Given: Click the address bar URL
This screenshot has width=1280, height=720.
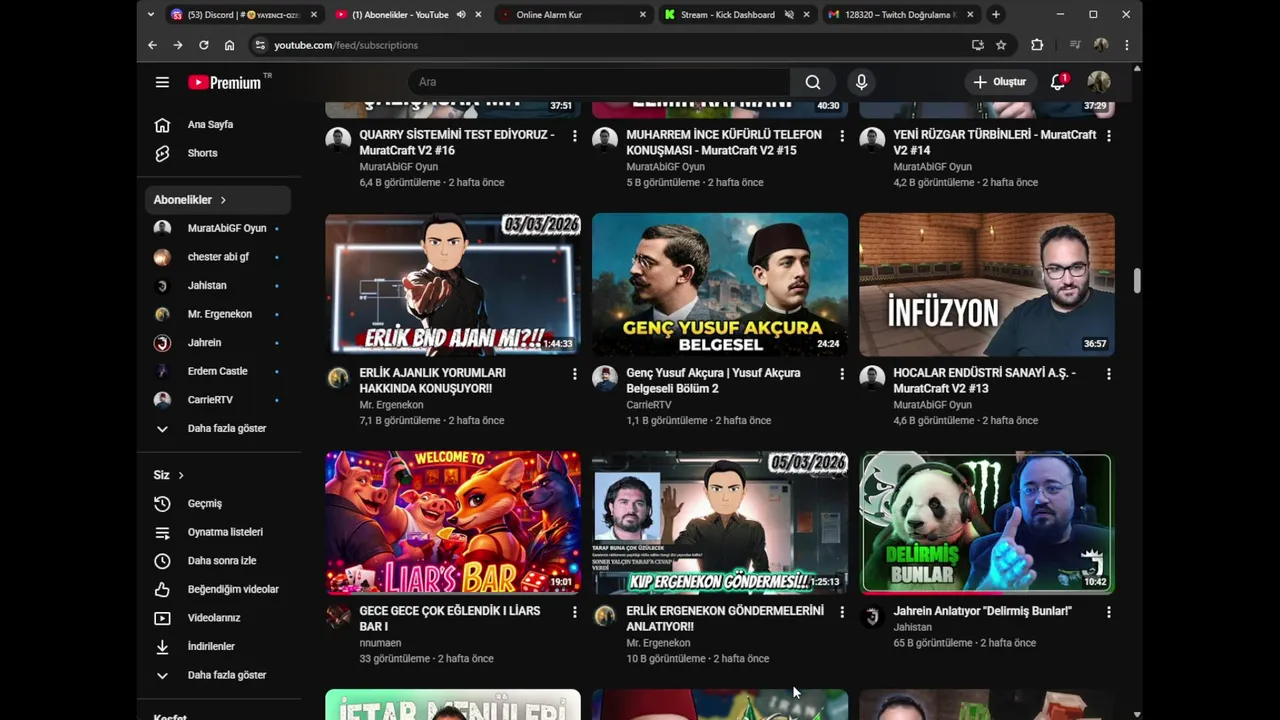Looking at the screenshot, I should [x=346, y=45].
